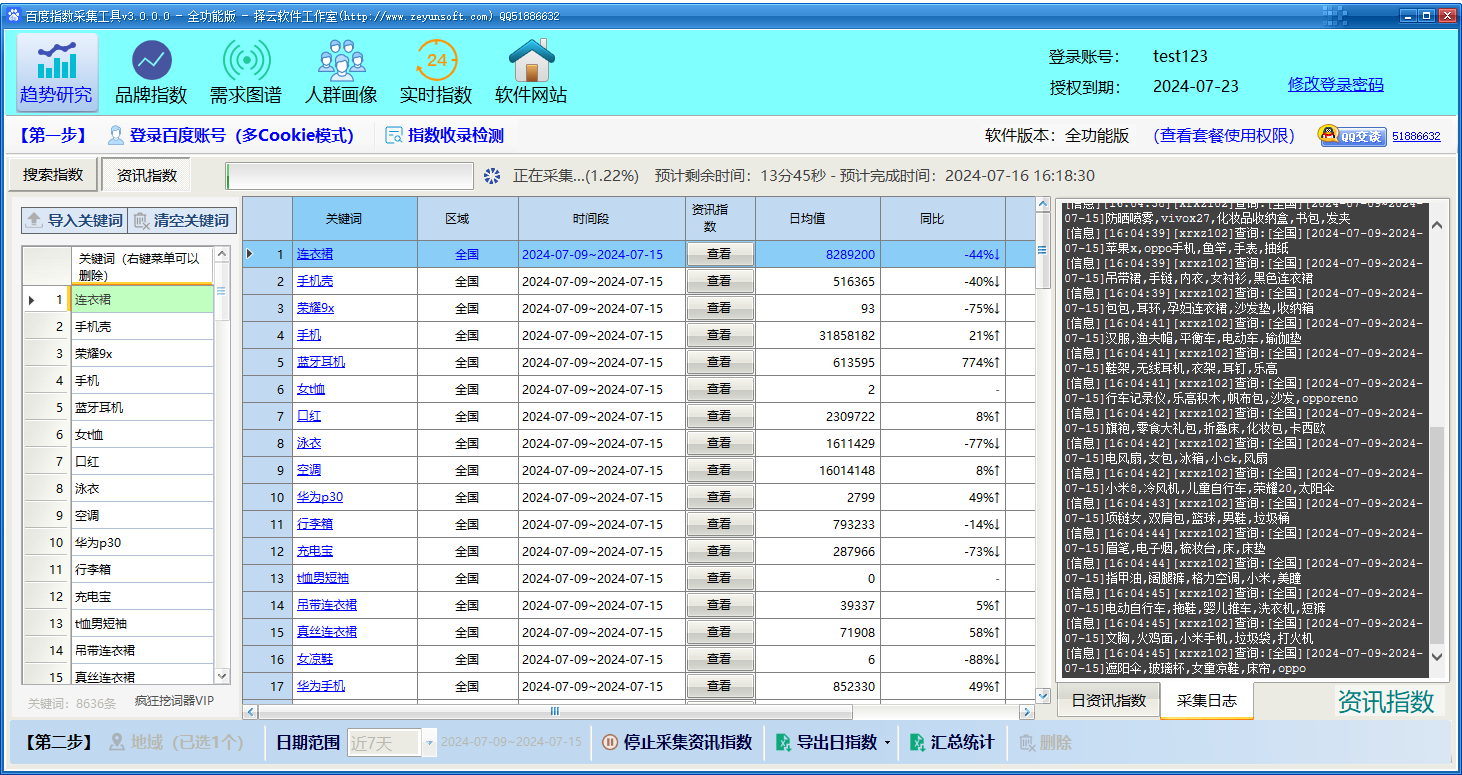Click the 登录百度账号 (多Cookie模式) login link
Viewport: 1462px width, 775px height.
tap(231, 136)
